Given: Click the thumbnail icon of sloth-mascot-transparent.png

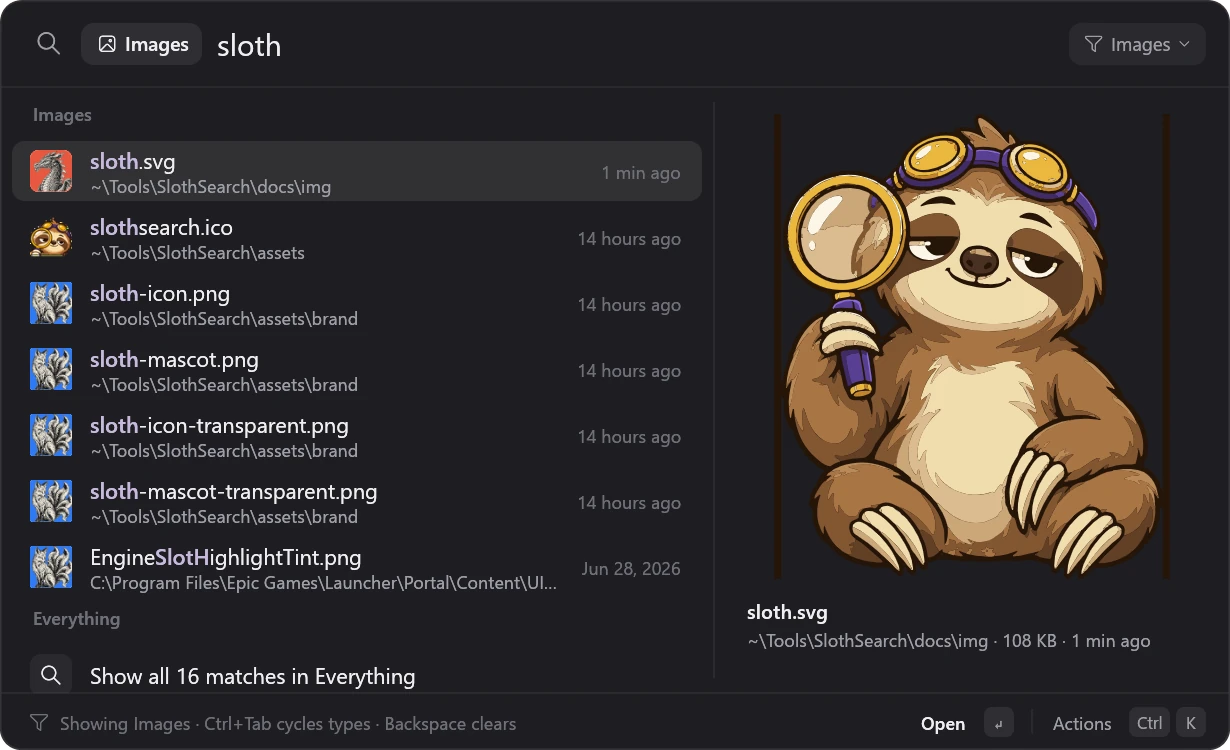Looking at the screenshot, I should (x=51, y=501).
